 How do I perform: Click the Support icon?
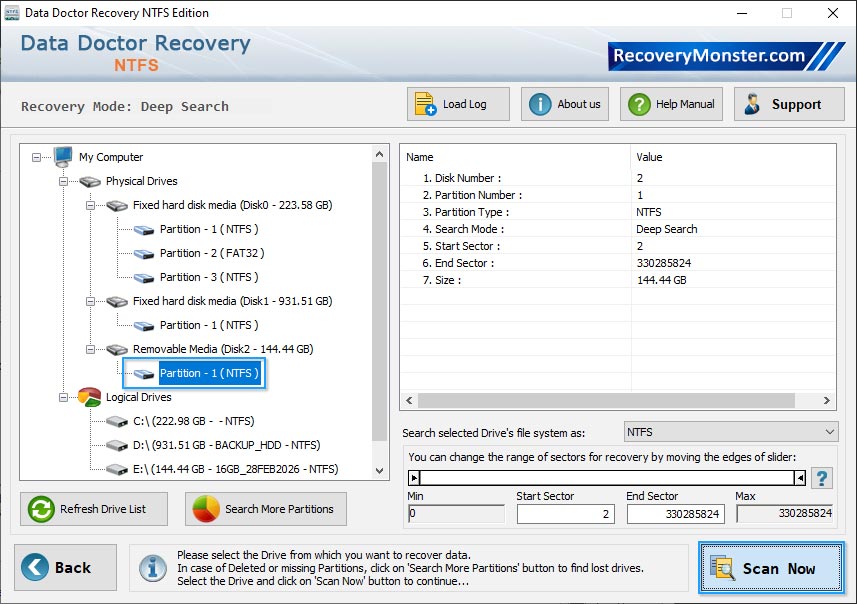tap(752, 103)
